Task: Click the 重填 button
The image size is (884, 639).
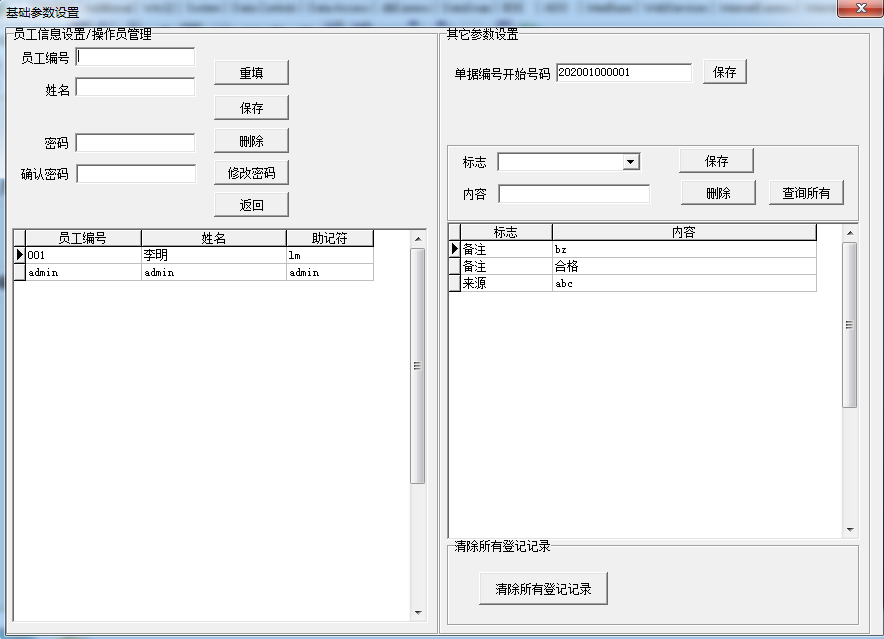Action: coord(251,73)
